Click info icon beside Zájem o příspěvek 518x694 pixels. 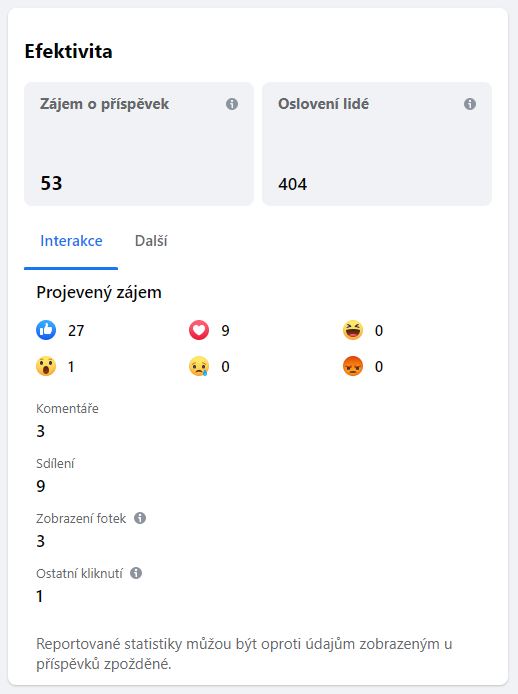coord(232,104)
